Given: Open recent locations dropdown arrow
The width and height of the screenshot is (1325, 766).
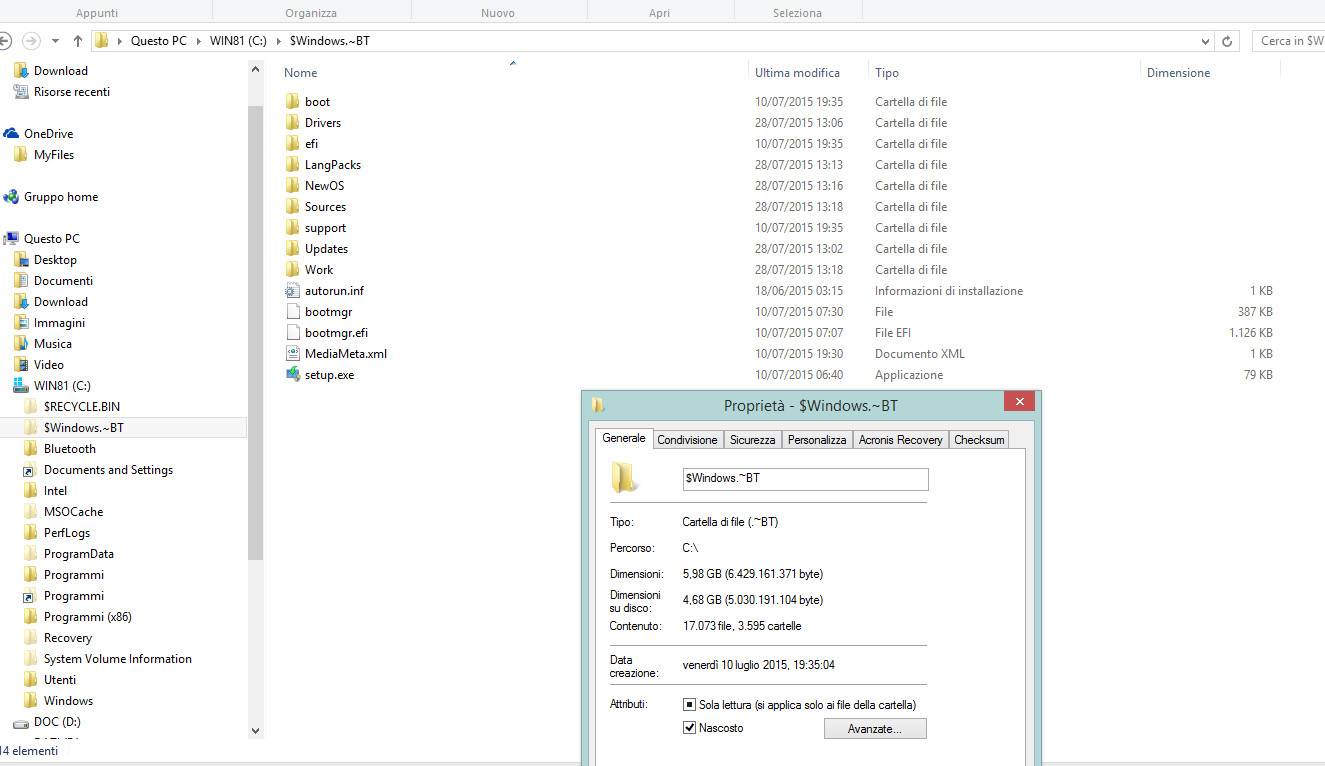Looking at the screenshot, I should 55,41.
